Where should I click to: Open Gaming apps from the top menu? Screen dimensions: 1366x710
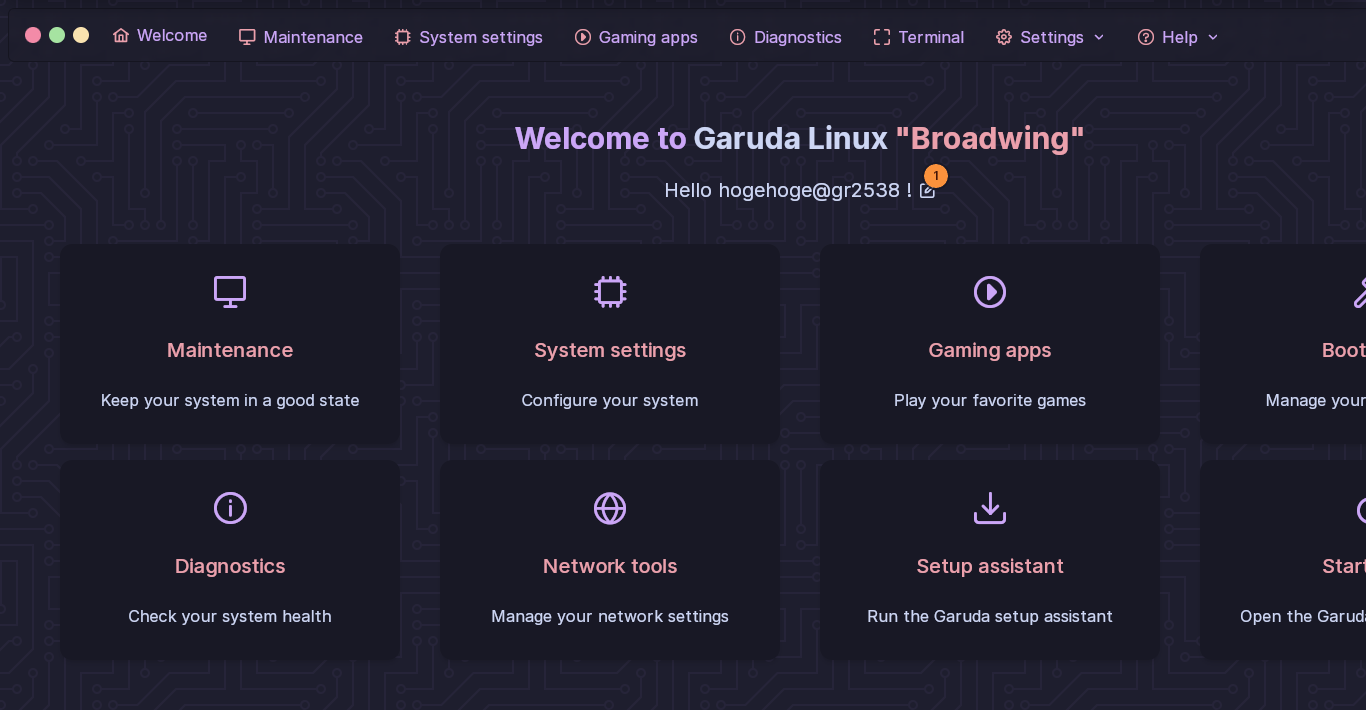click(637, 37)
